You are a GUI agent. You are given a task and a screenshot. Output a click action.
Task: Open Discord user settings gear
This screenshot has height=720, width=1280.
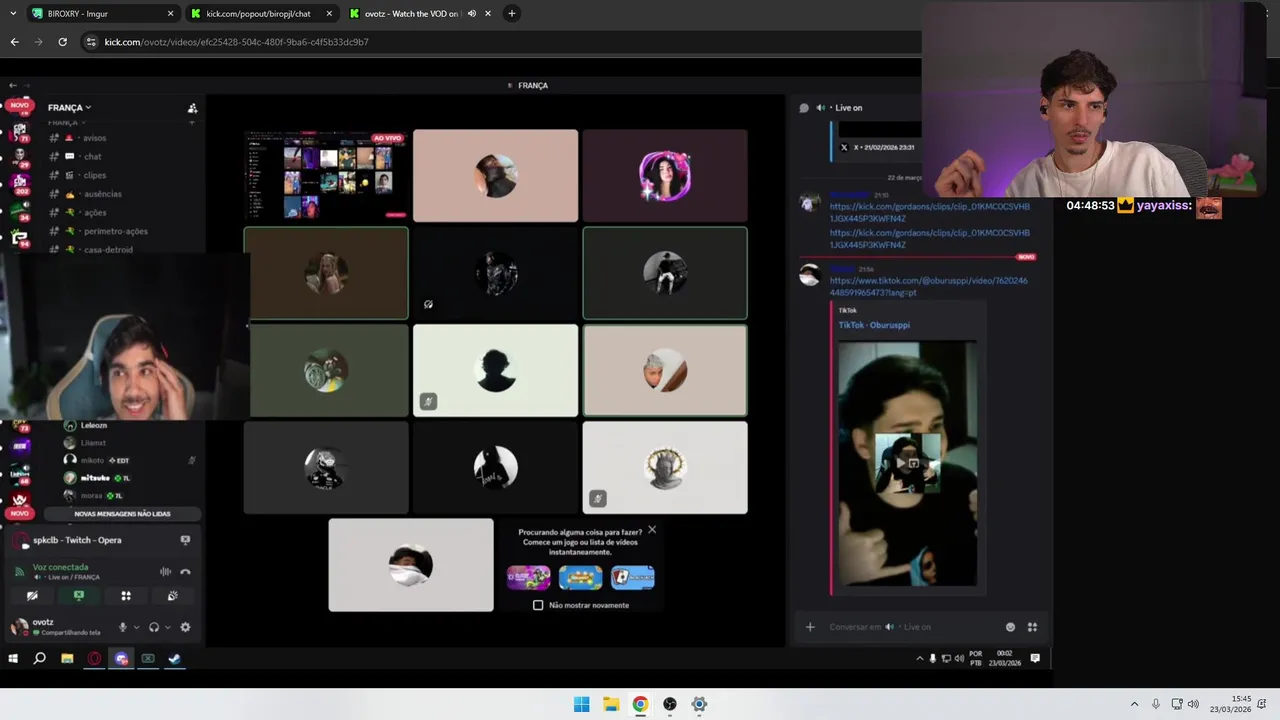click(185, 627)
